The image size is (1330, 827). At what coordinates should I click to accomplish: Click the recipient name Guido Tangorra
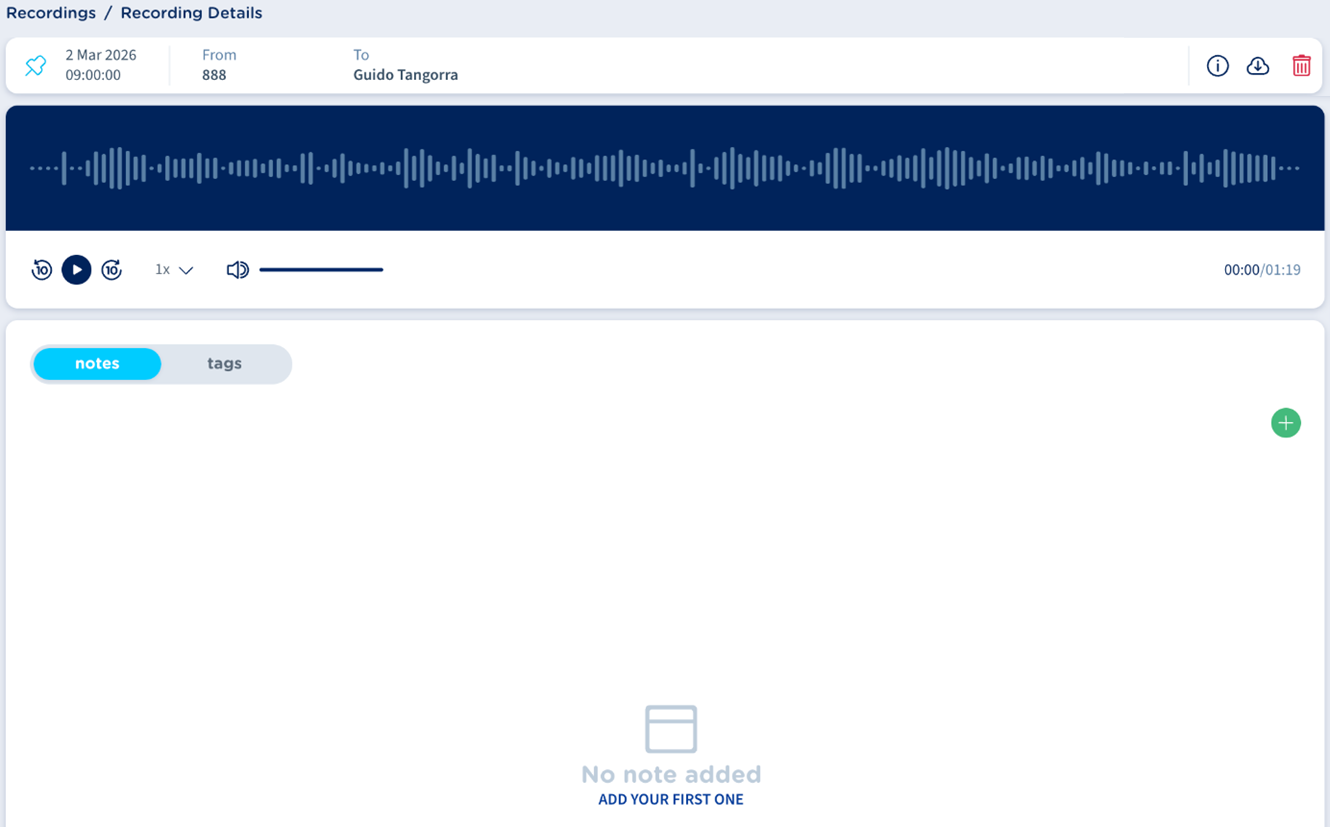(x=405, y=75)
